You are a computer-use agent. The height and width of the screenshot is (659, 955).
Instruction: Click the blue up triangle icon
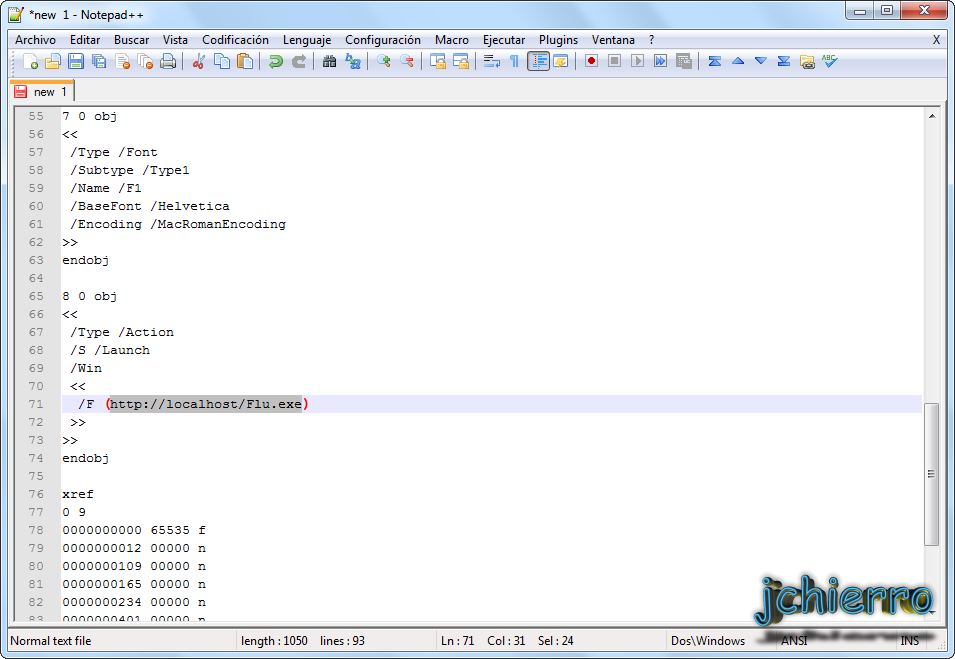tap(738, 62)
